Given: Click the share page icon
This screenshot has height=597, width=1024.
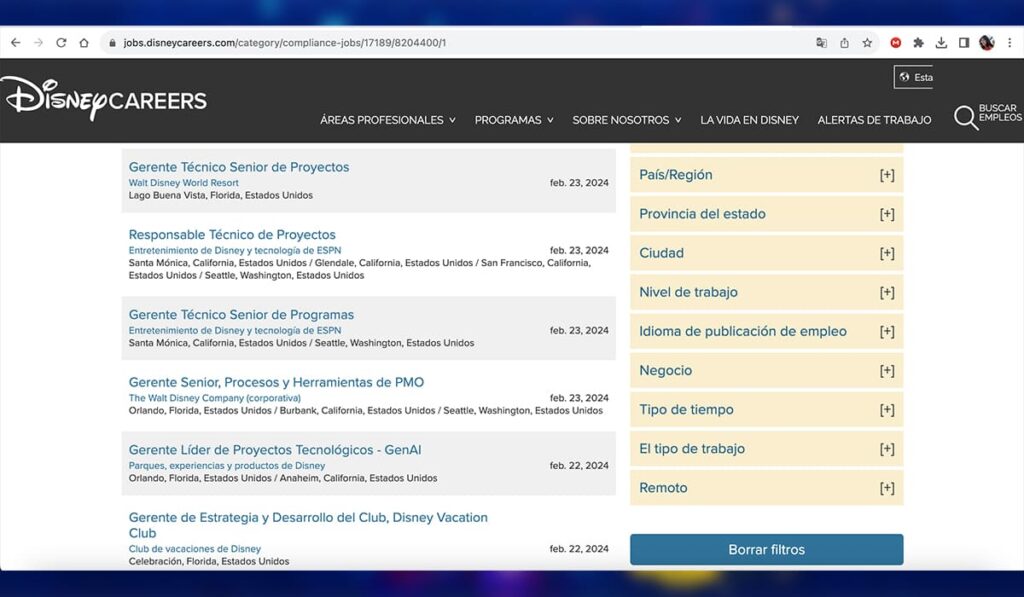Looking at the screenshot, I should click(844, 42).
